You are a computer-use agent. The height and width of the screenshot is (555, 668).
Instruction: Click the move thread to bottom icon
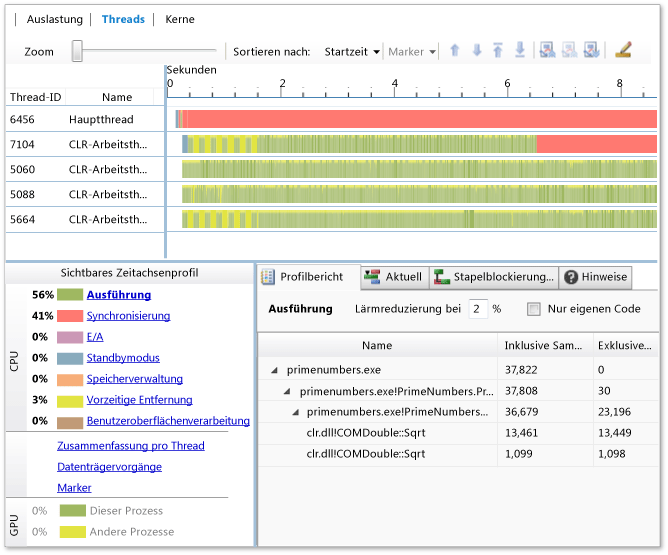click(519, 51)
